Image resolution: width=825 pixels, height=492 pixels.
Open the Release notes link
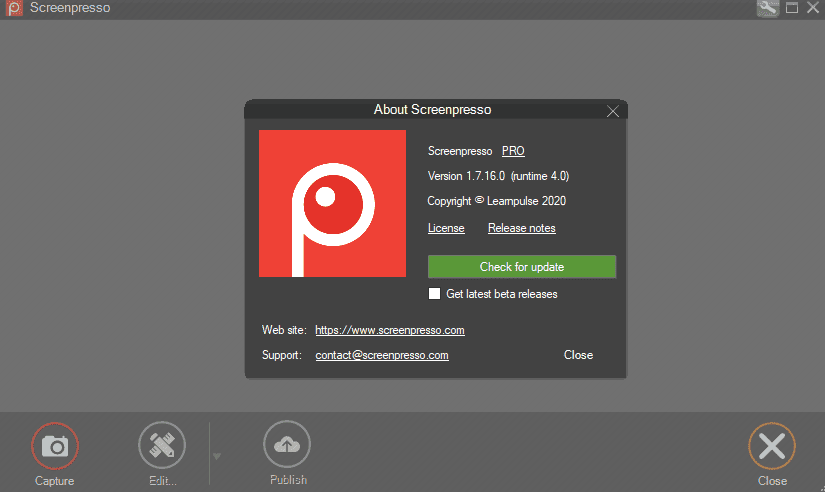click(521, 228)
